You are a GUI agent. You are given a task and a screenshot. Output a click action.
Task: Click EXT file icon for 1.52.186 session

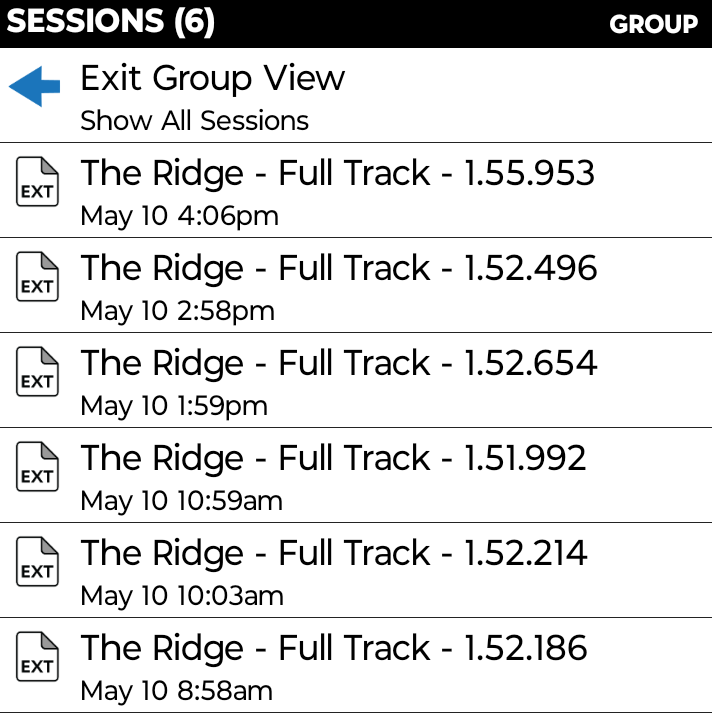tap(37, 657)
